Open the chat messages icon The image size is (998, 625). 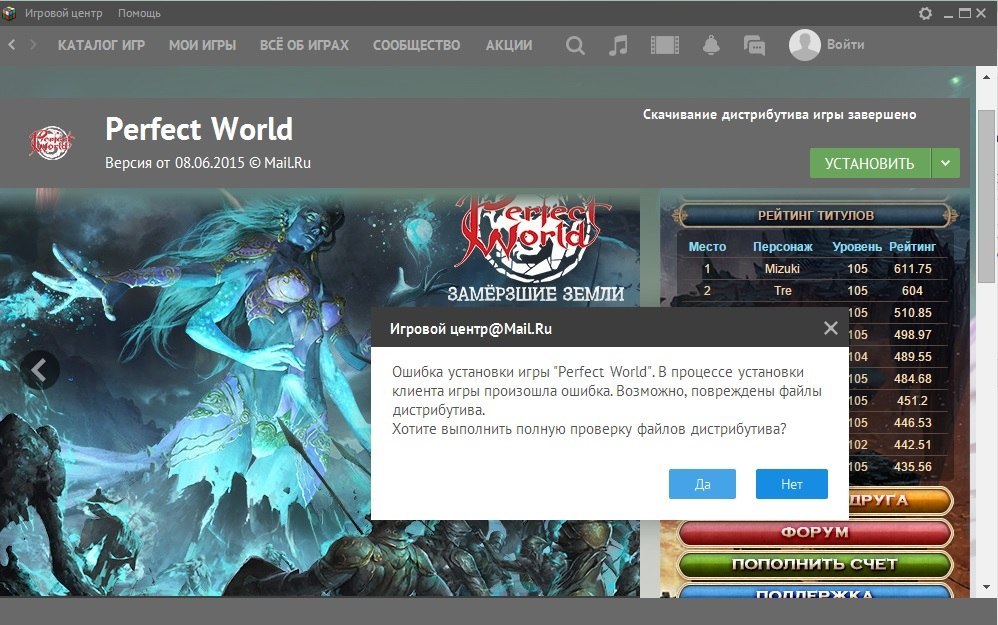(x=754, y=45)
